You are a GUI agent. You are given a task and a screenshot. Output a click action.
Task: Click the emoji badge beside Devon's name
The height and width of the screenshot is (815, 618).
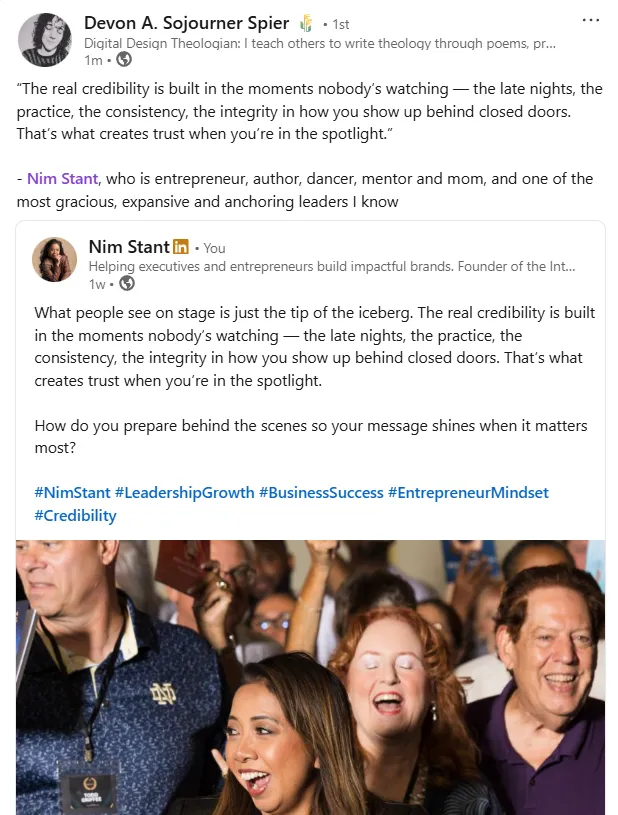[306, 23]
